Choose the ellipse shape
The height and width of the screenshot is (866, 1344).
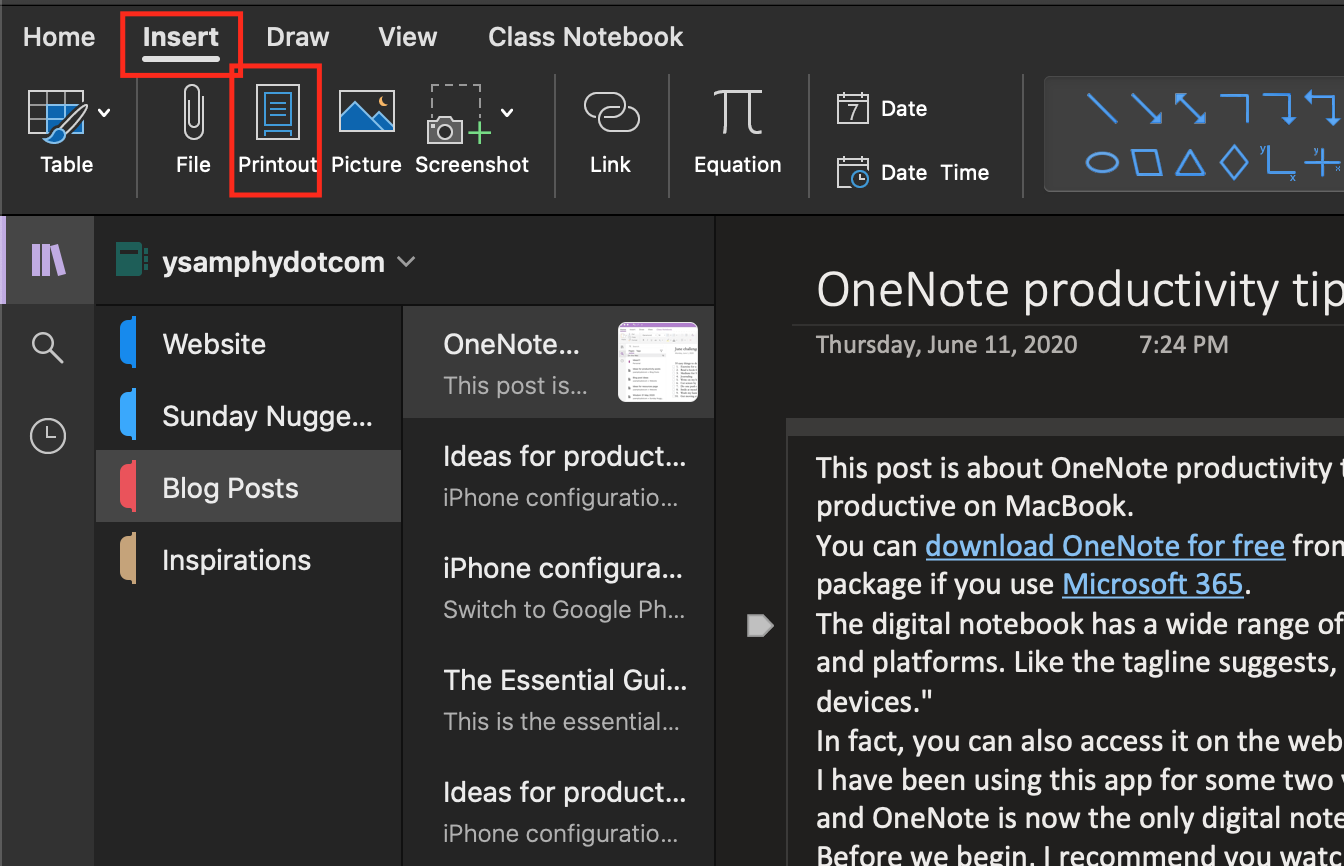pos(1101,161)
